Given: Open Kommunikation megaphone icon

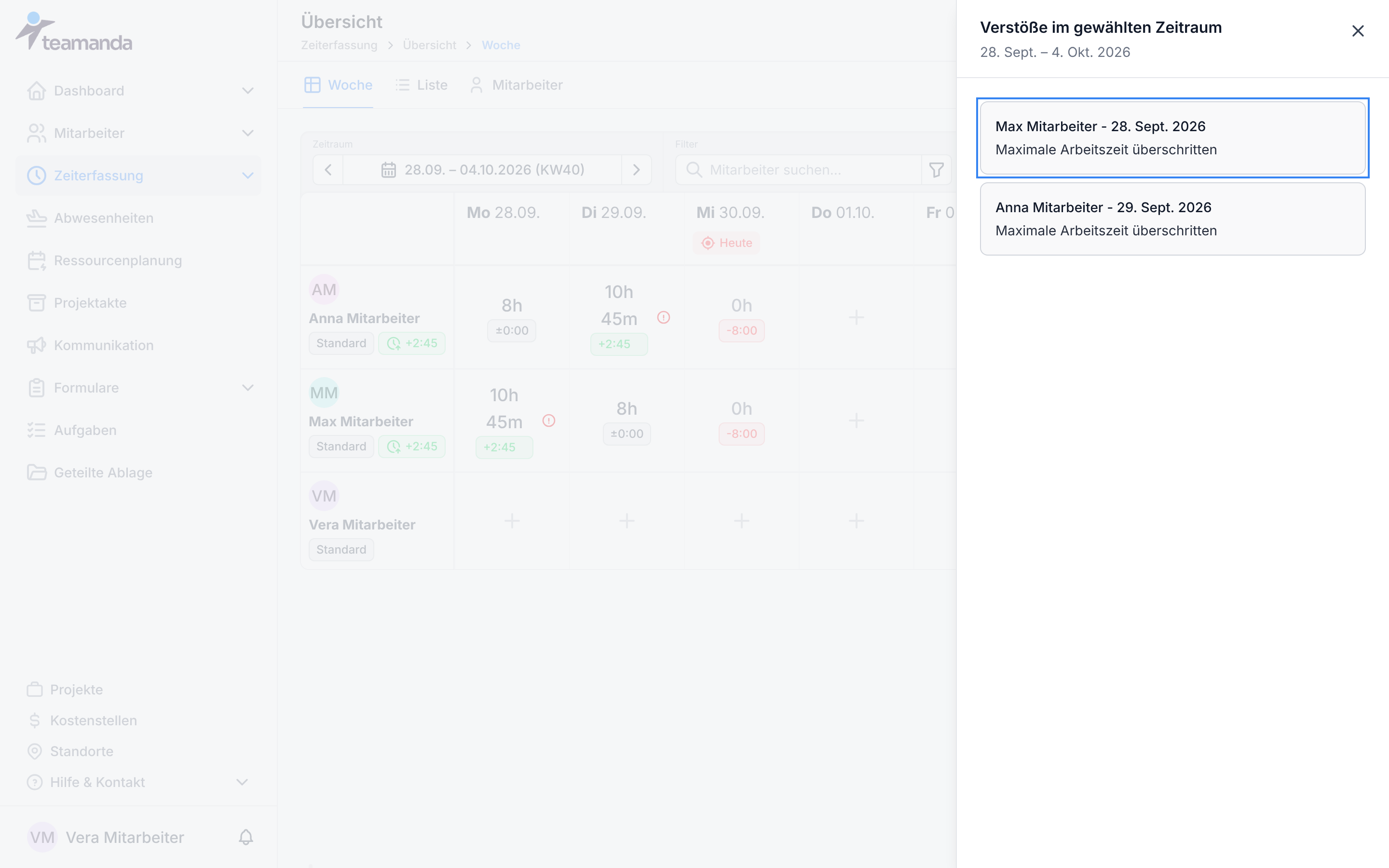Looking at the screenshot, I should [x=36, y=346].
